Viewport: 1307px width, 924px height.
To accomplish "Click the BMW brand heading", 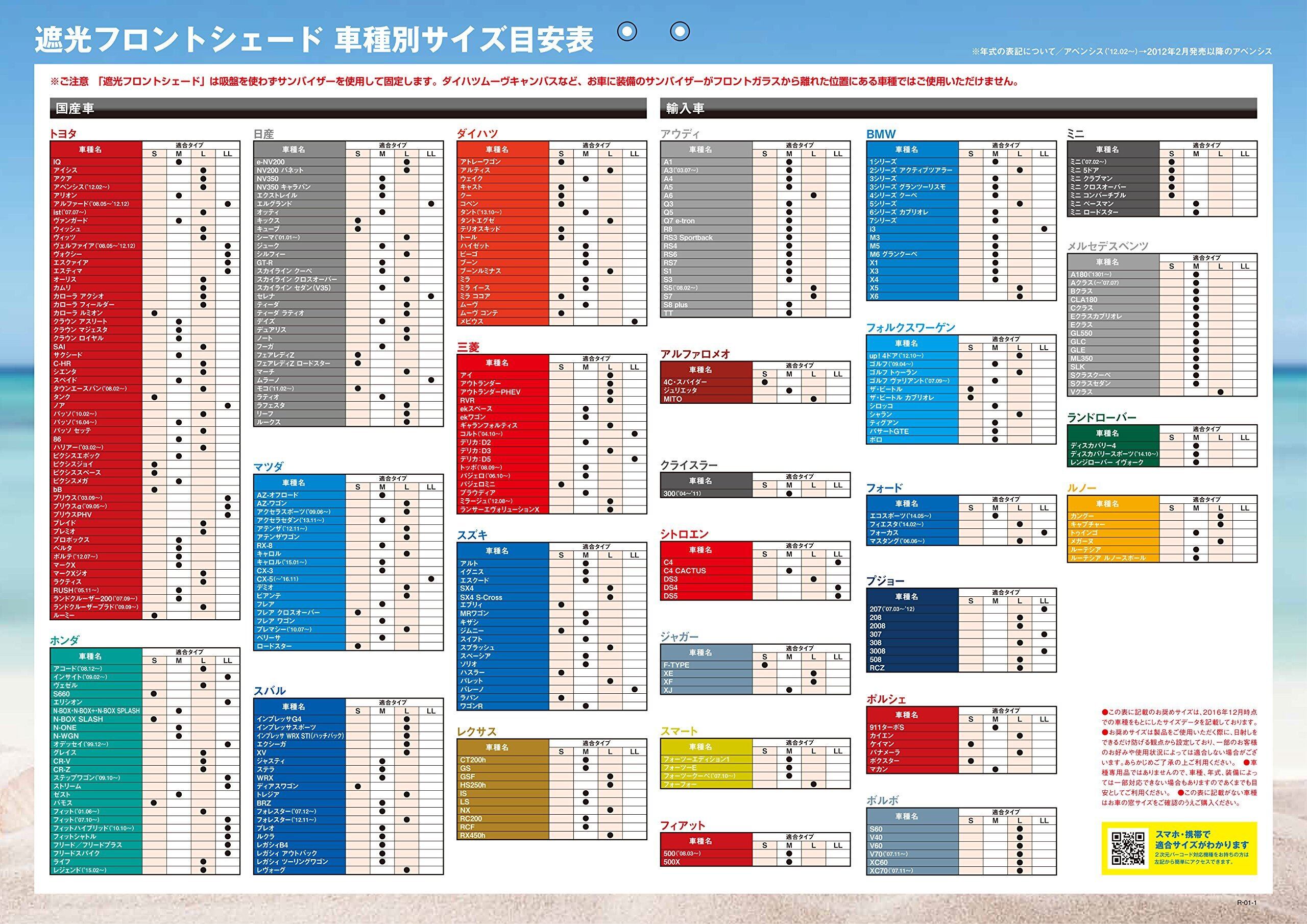I will coord(881,134).
